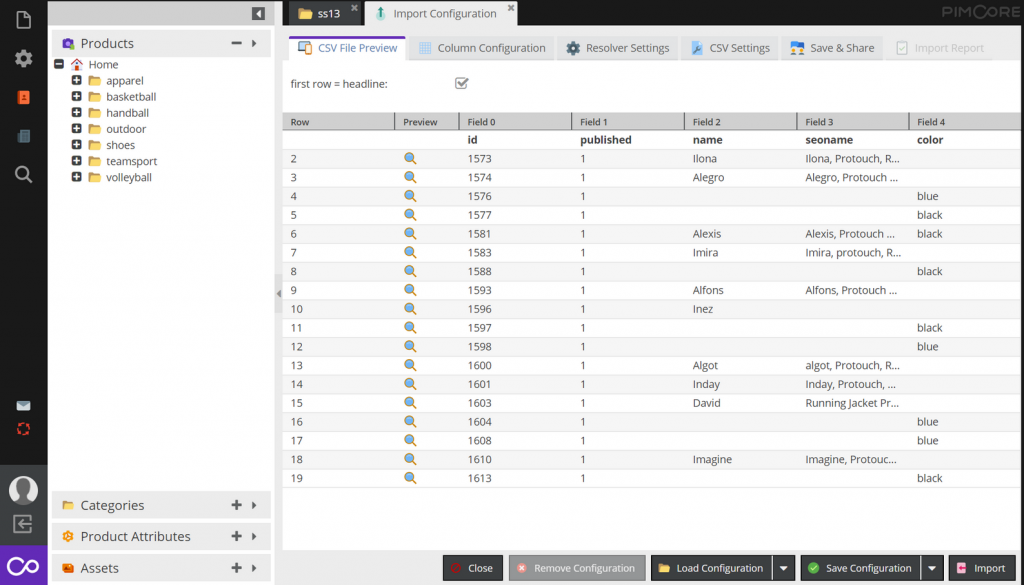Collapse the Home node in Products tree
The width and height of the screenshot is (1024, 585).
point(60,64)
